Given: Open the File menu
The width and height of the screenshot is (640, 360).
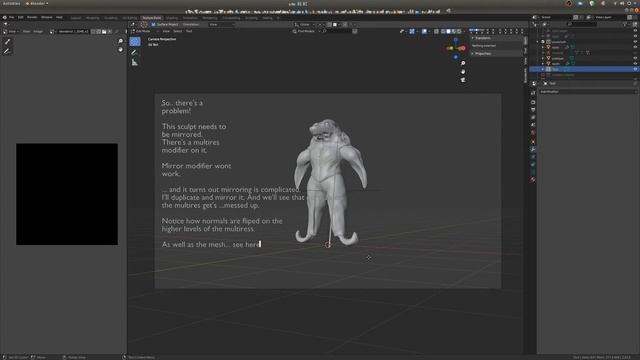Looking at the screenshot, I should point(11,18).
